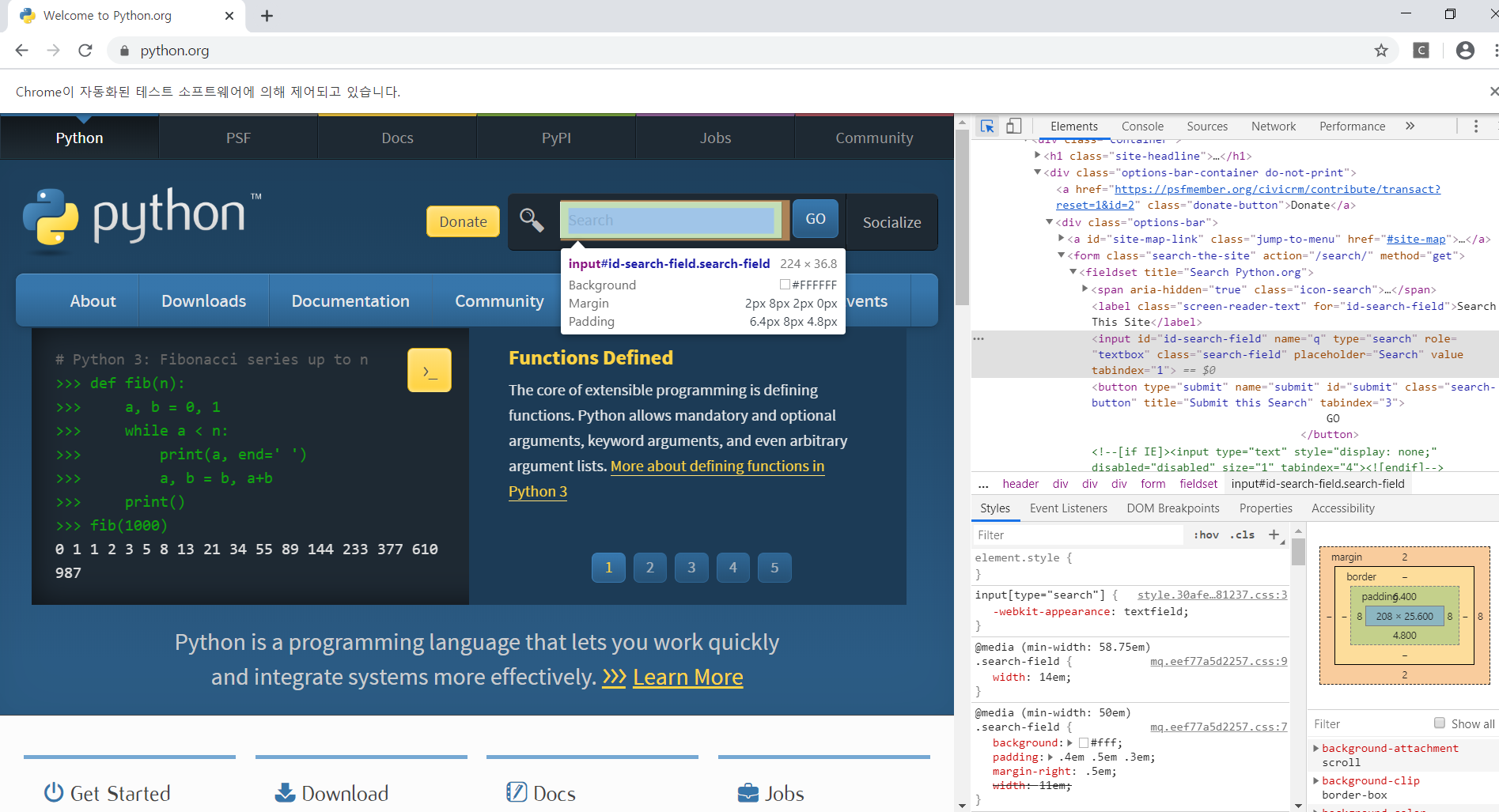1499x812 pixels.
Task: Select slide 3 in the carousel
Action: (691, 568)
